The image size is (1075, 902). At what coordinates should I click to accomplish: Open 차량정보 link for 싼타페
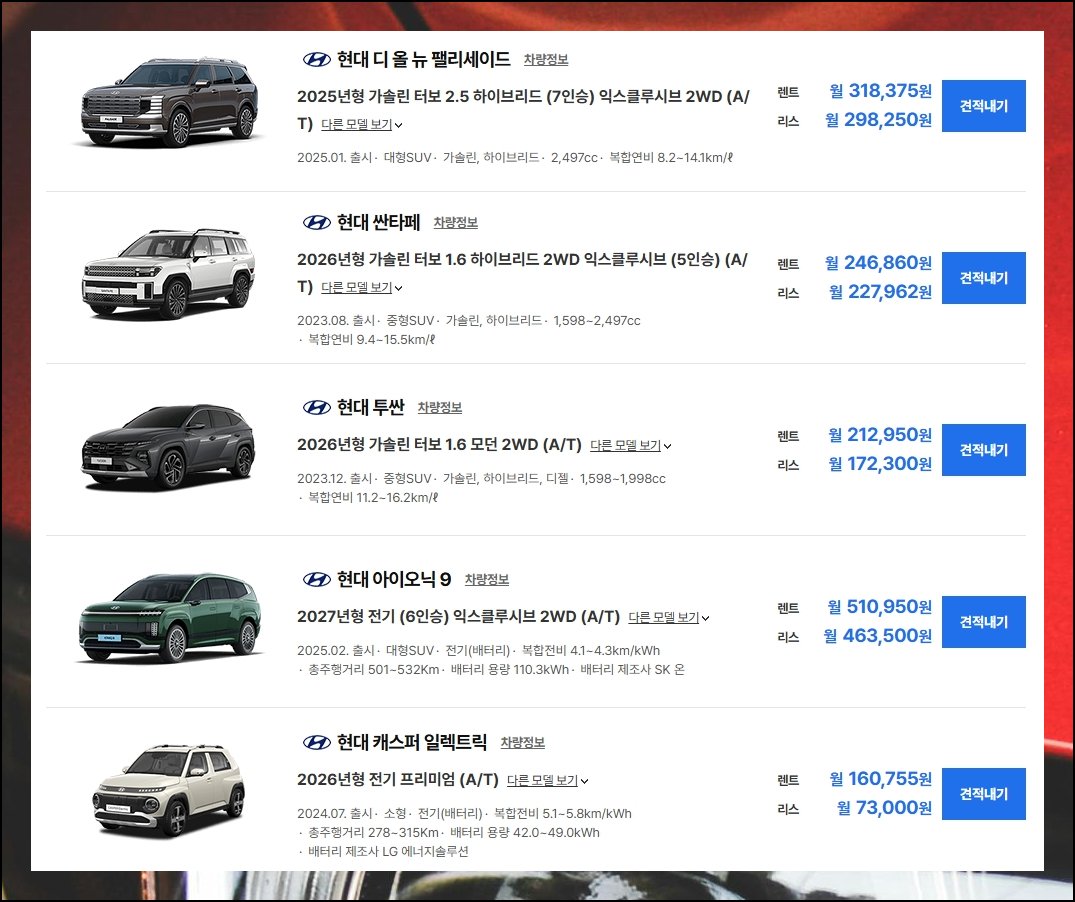pyautogui.click(x=455, y=223)
